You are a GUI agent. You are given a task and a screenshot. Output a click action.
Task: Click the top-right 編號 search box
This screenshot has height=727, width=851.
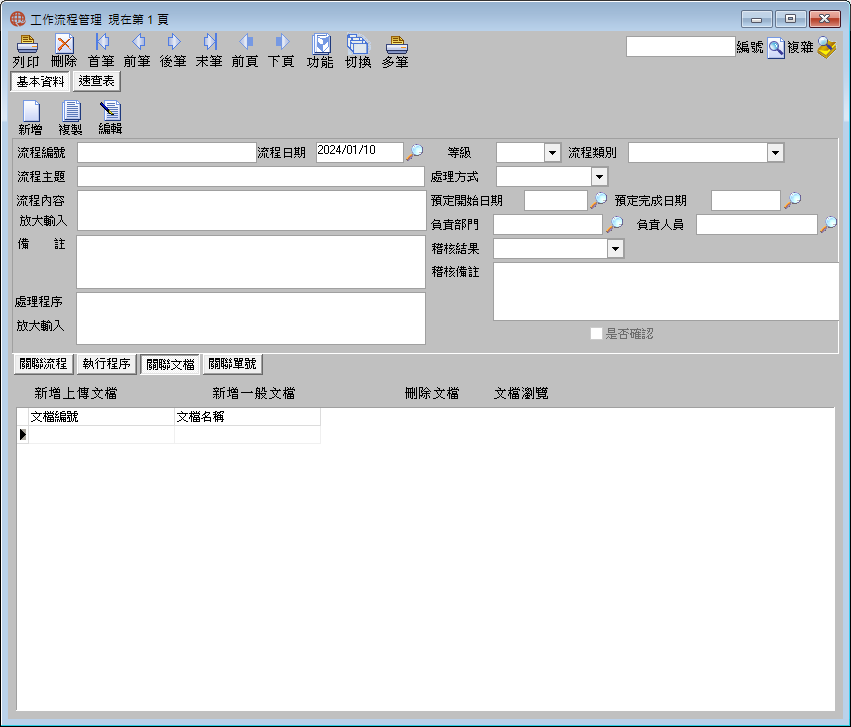click(x=681, y=47)
